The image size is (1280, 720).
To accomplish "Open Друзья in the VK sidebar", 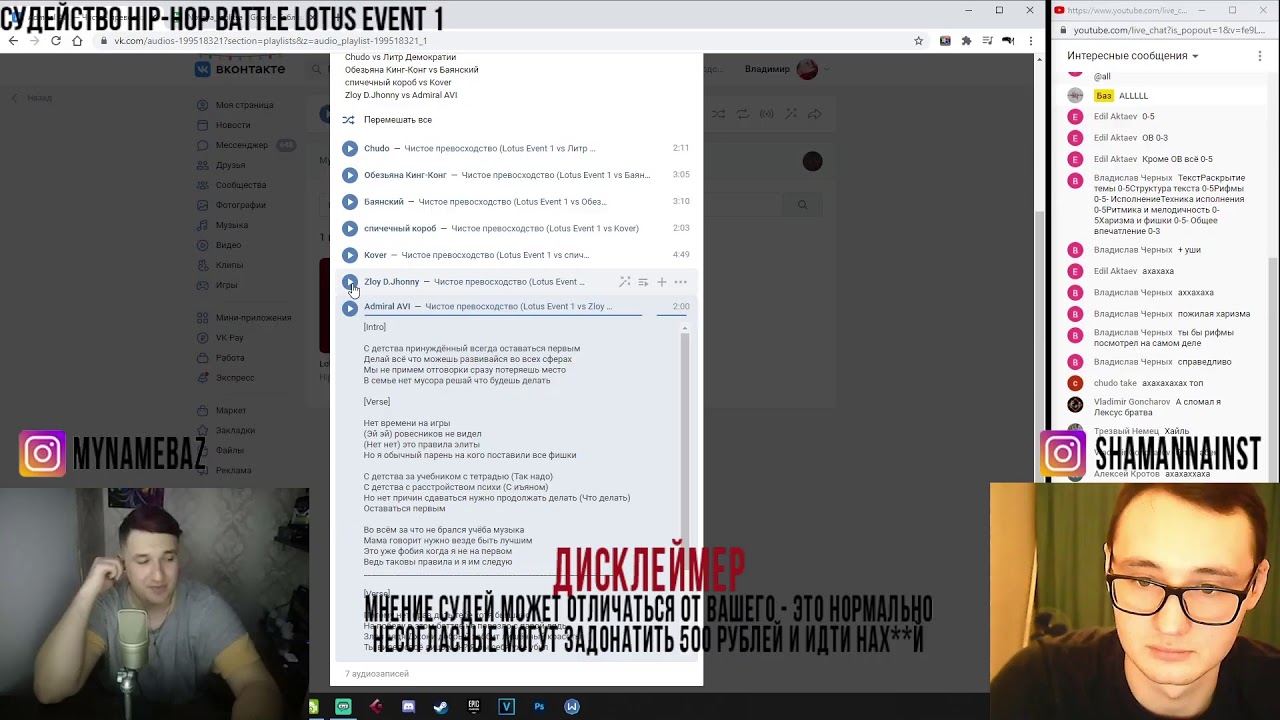I will (230, 165).
